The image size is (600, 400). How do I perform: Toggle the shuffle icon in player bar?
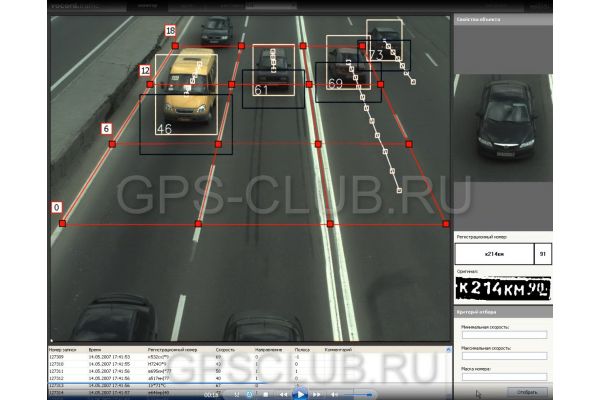point(237,394)
